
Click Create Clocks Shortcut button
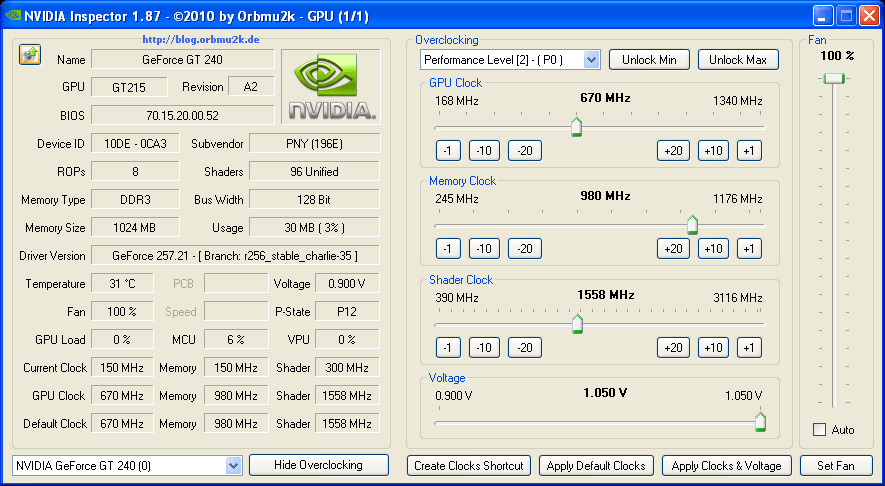[x=468, y=466]
